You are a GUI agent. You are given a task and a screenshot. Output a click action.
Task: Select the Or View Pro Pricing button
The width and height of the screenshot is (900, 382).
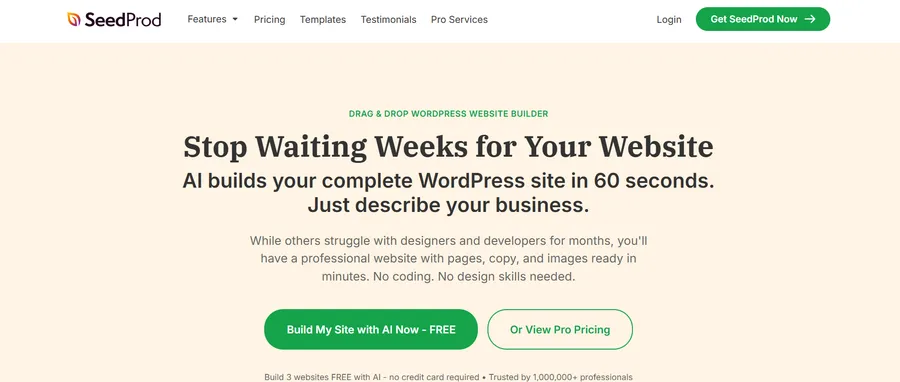[560, 329]
